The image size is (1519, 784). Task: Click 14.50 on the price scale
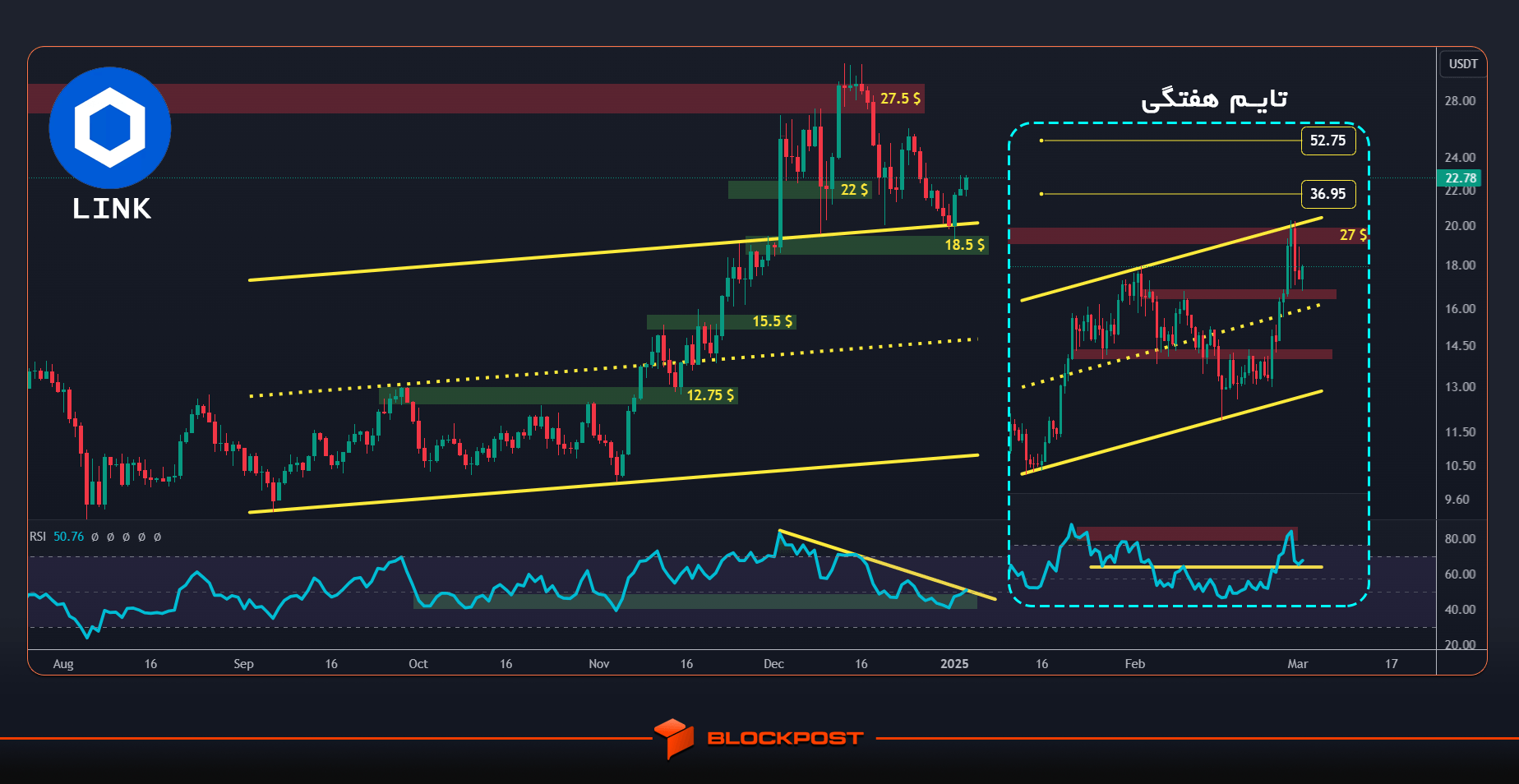(x=1461, y=346)
